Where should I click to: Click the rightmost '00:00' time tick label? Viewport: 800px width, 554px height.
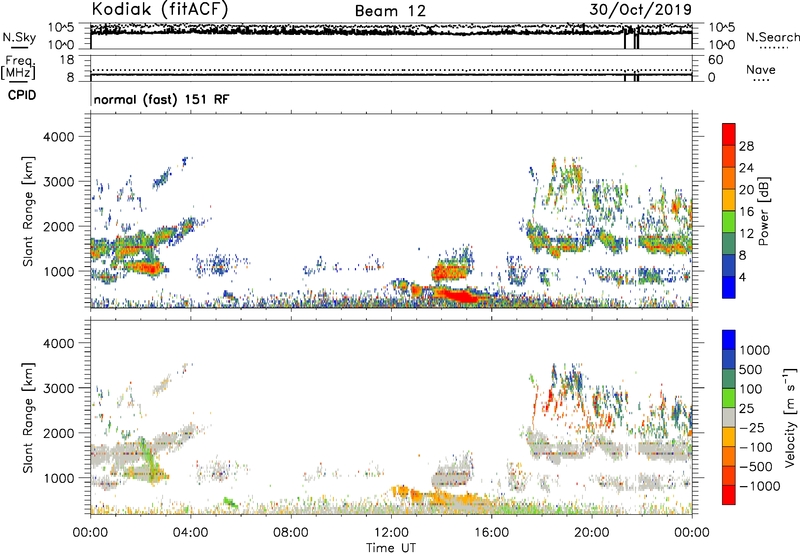692,533
